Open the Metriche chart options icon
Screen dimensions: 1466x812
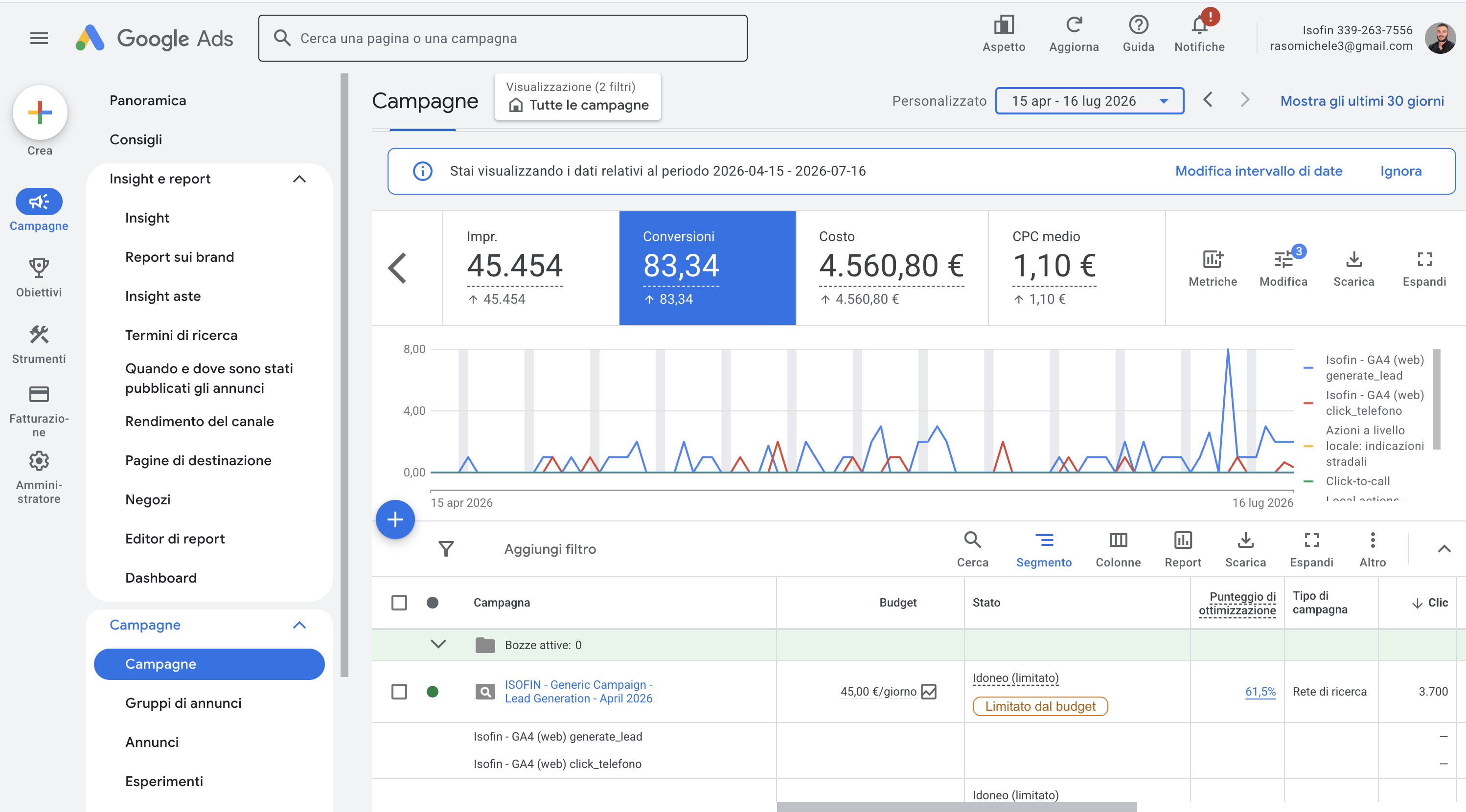pyautogui.click(x=1213, y=259)
